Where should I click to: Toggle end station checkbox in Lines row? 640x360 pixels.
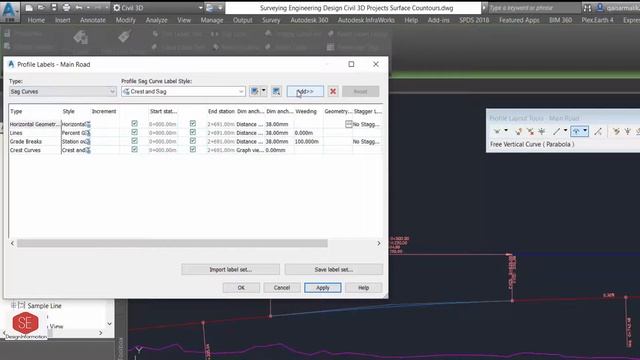(193, 132)
